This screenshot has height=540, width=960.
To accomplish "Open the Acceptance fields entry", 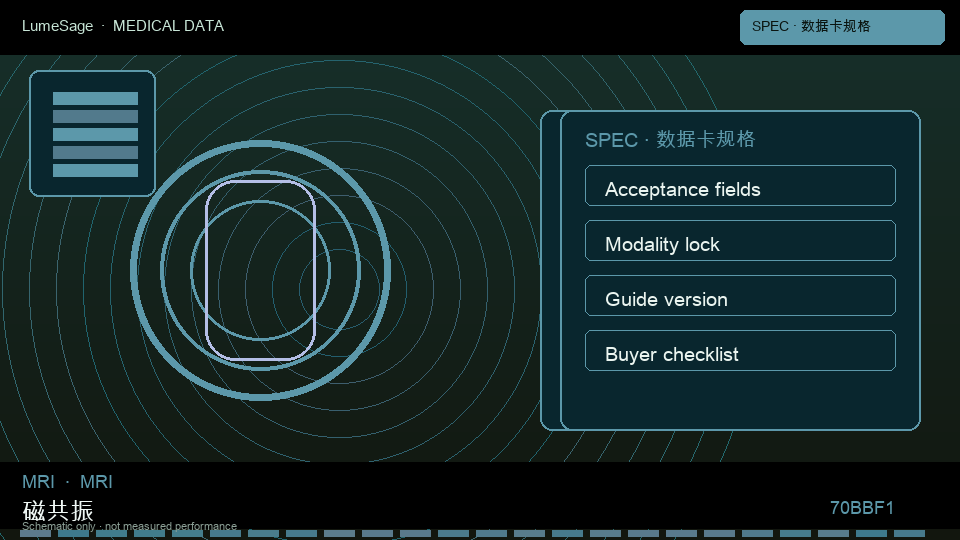I will pyautogui.click(x=740, y=186).
